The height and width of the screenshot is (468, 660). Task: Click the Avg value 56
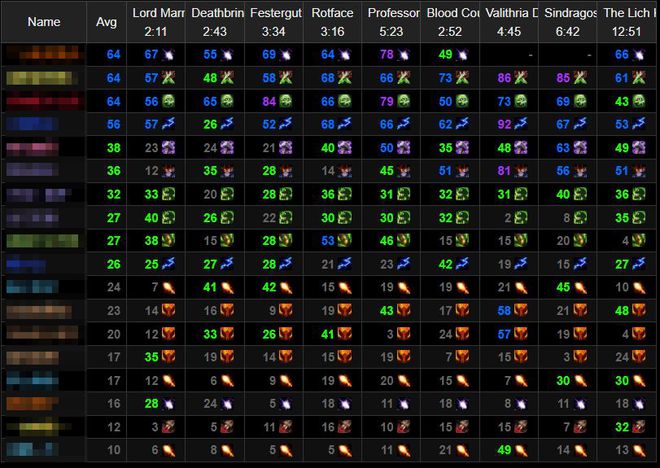113,124
